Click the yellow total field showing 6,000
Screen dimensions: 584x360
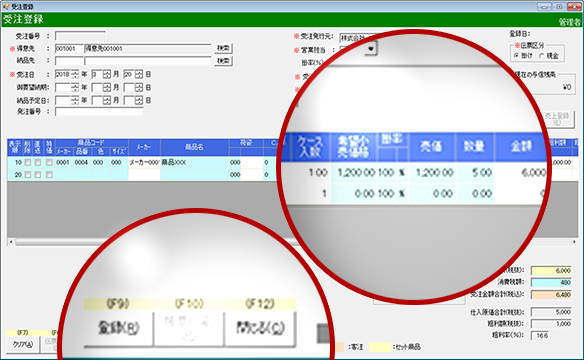coord(551,271)
